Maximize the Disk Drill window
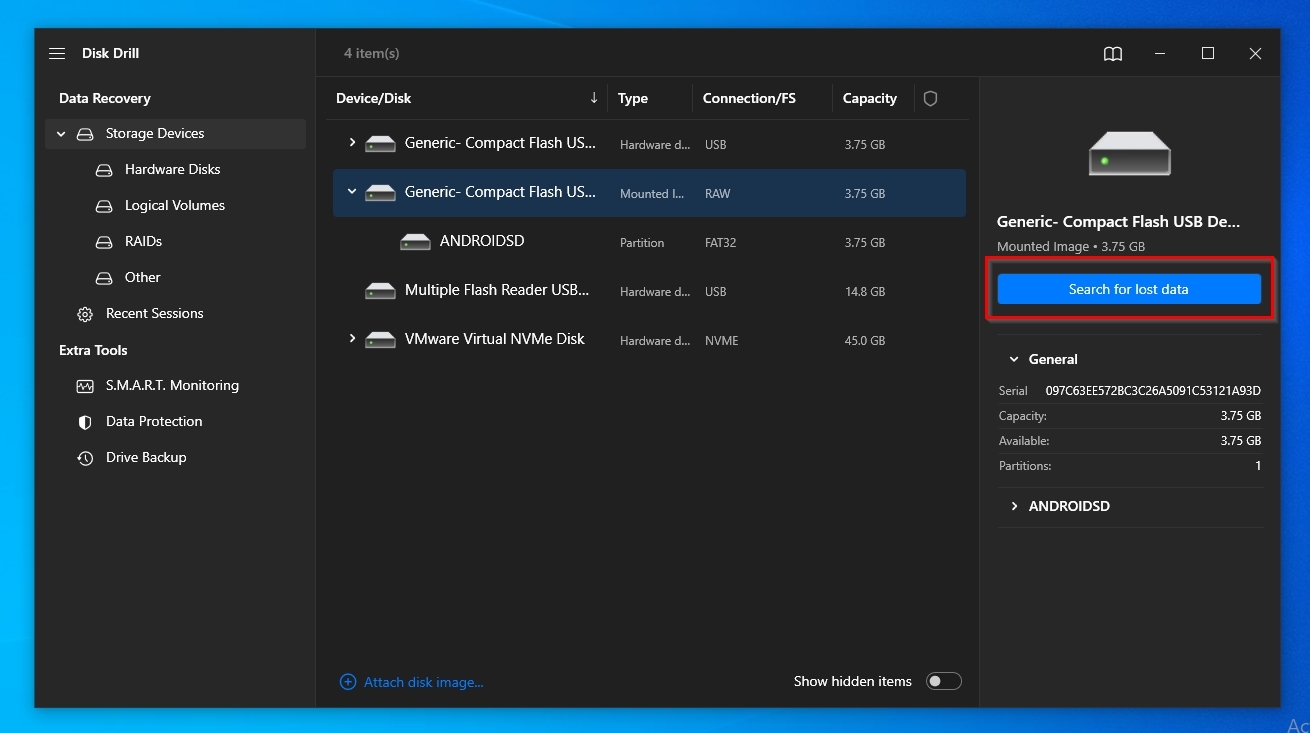 pyautogui.click(x=1208, y=54)
